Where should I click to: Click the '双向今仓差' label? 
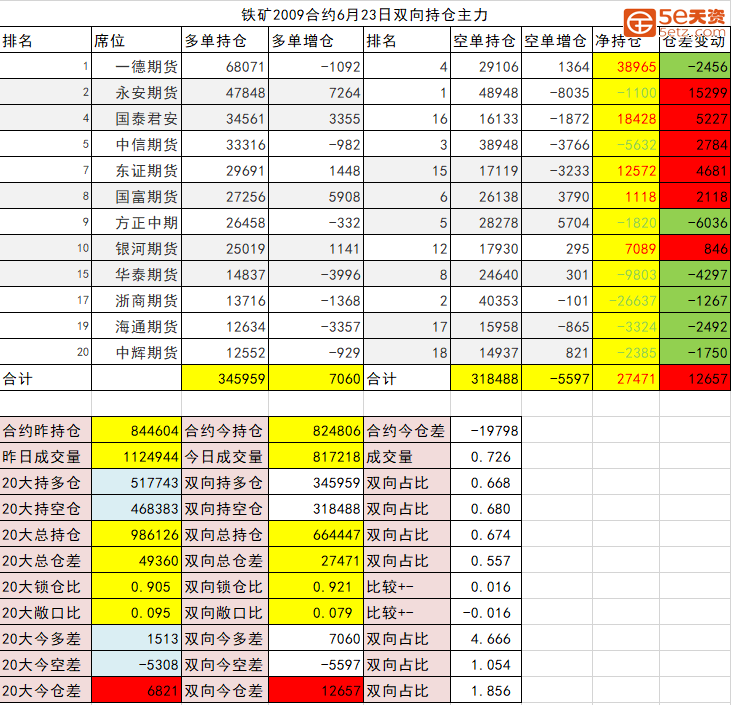coord(225,691)
